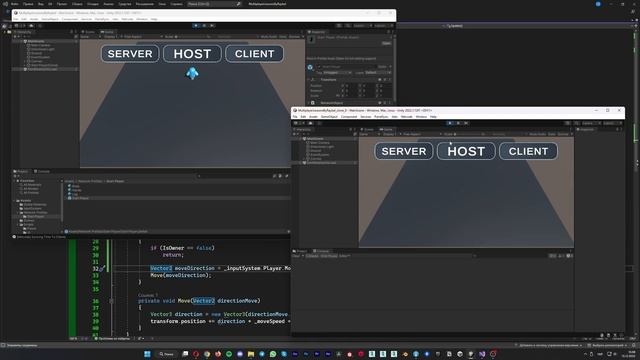The width and height of the screenshot is (640, 360).
Task: Click Play button in left Unity window
Action: (196, 25)
